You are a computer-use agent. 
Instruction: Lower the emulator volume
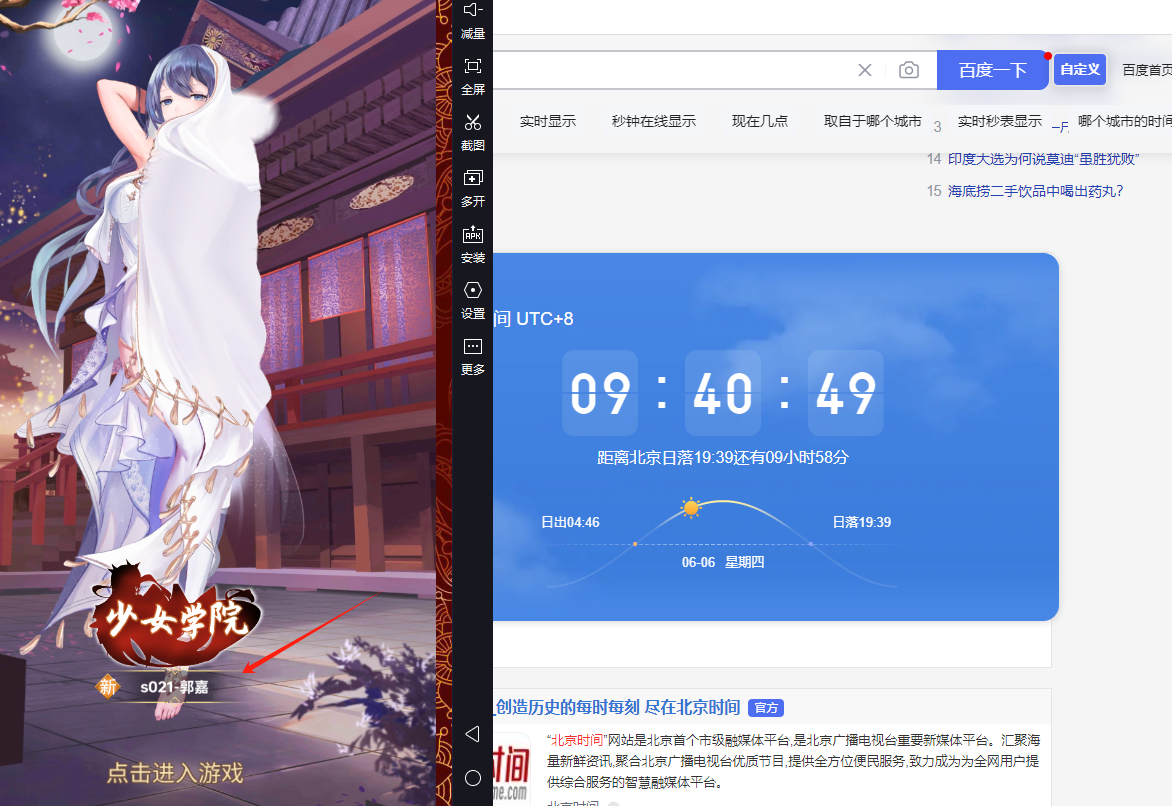click(472, 20)
